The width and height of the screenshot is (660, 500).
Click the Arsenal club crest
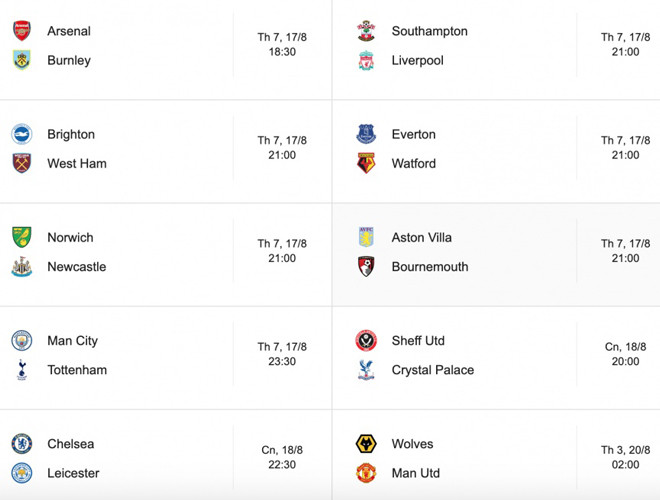coord(21,31)
